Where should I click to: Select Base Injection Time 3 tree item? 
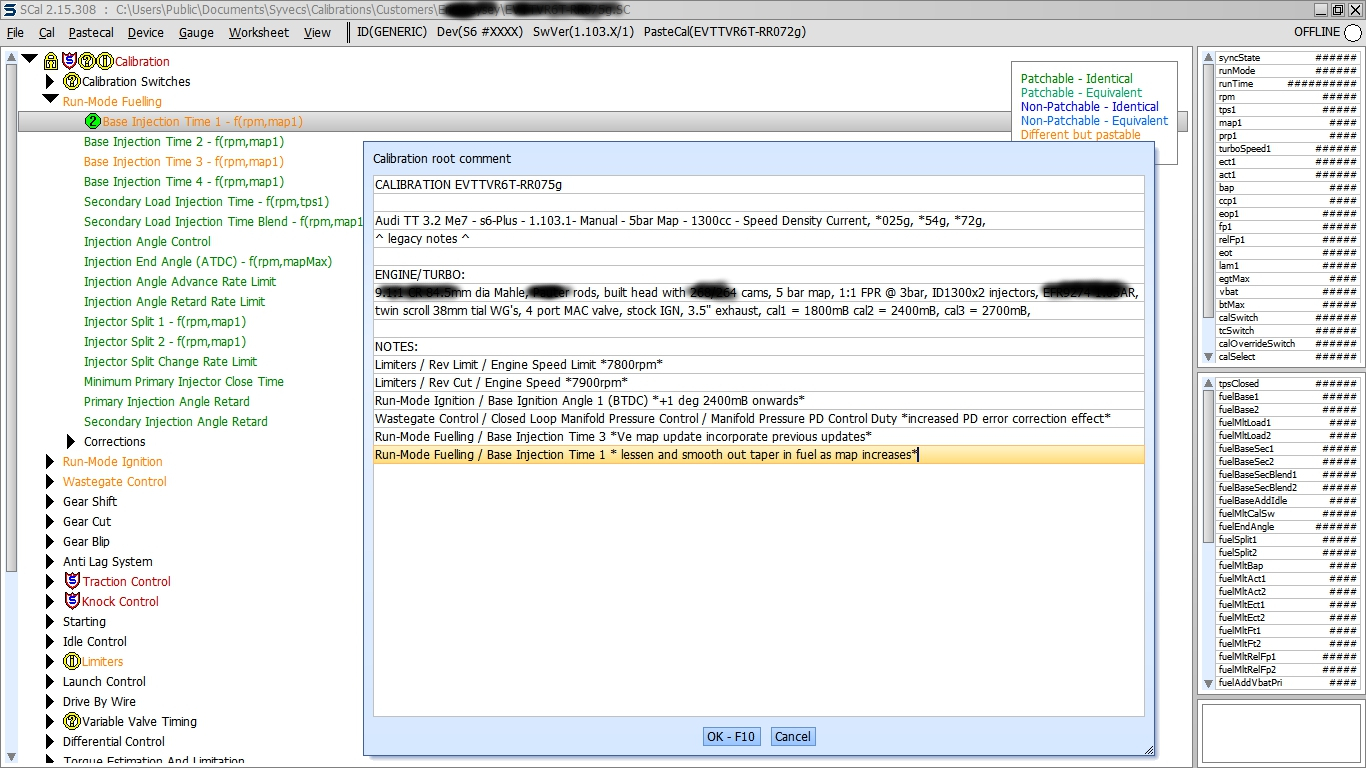(x=183, y=161)
